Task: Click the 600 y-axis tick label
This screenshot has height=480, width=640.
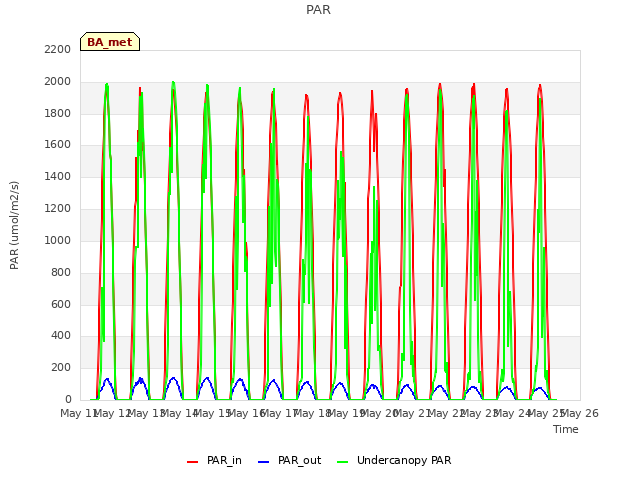Action: 61,304
